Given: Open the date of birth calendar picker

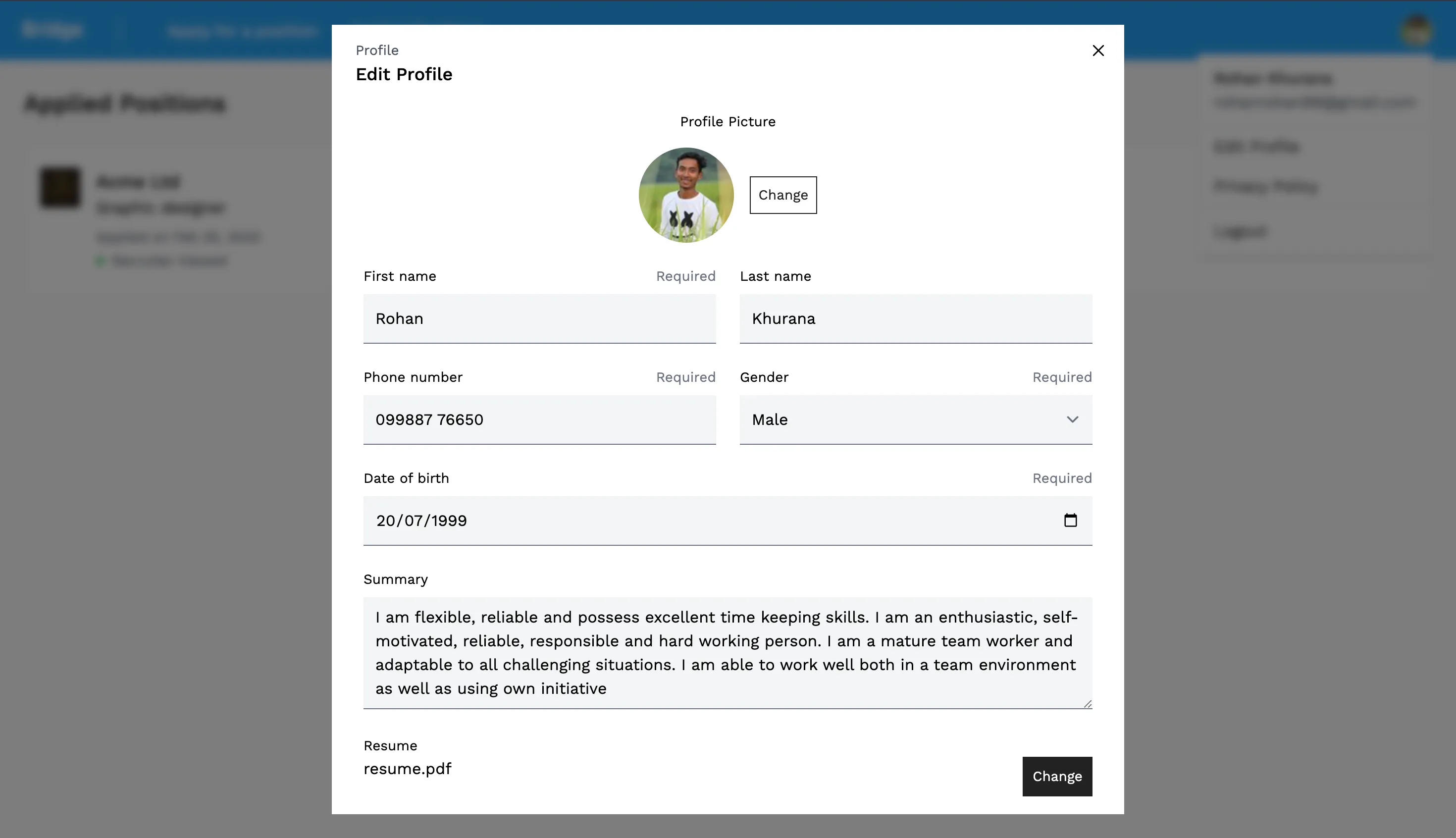Looking at the screenshot, I should pos(1070,521).
